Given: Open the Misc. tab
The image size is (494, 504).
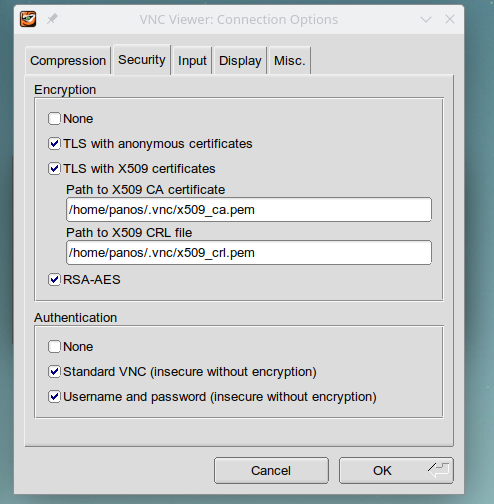Looking at the screenshot, I should pyautogui.click(x=290, y=61).
